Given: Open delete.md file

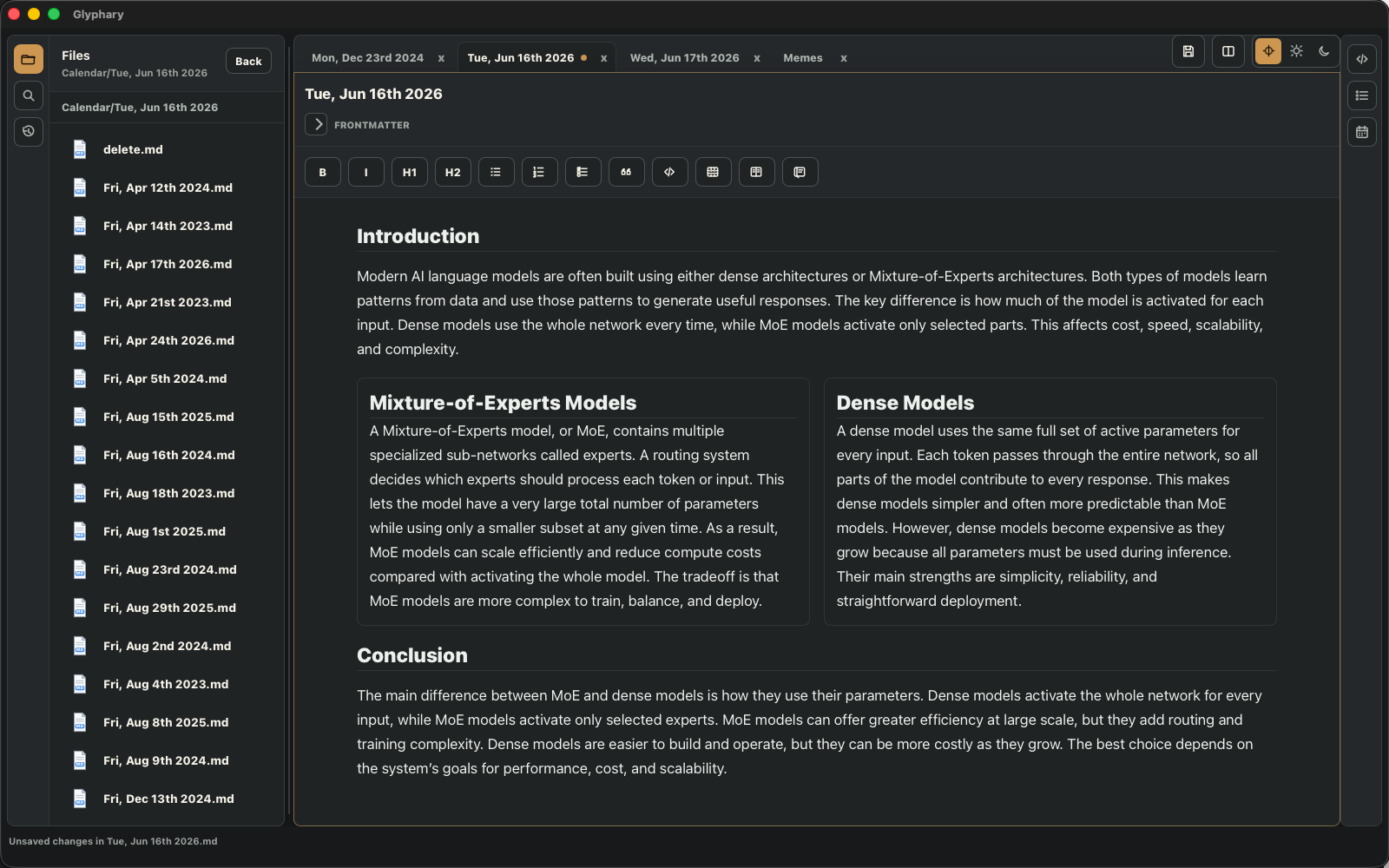Looking at the screenshot, I should pyautogui.click(x=167, y=149).
